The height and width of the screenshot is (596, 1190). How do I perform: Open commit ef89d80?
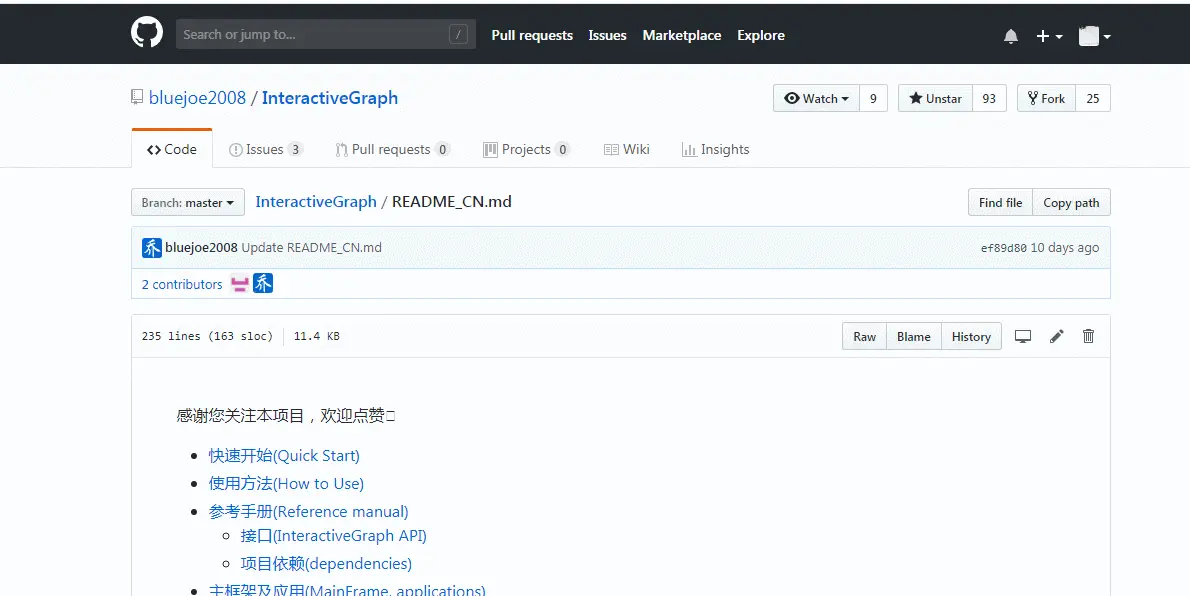point(1003,248)
